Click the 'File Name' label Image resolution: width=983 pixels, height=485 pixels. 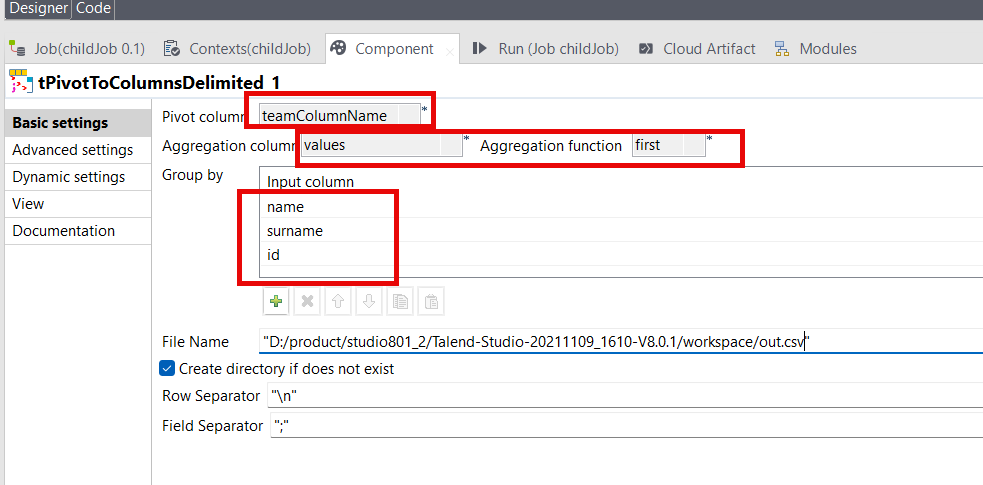click(x=195, y=342)
